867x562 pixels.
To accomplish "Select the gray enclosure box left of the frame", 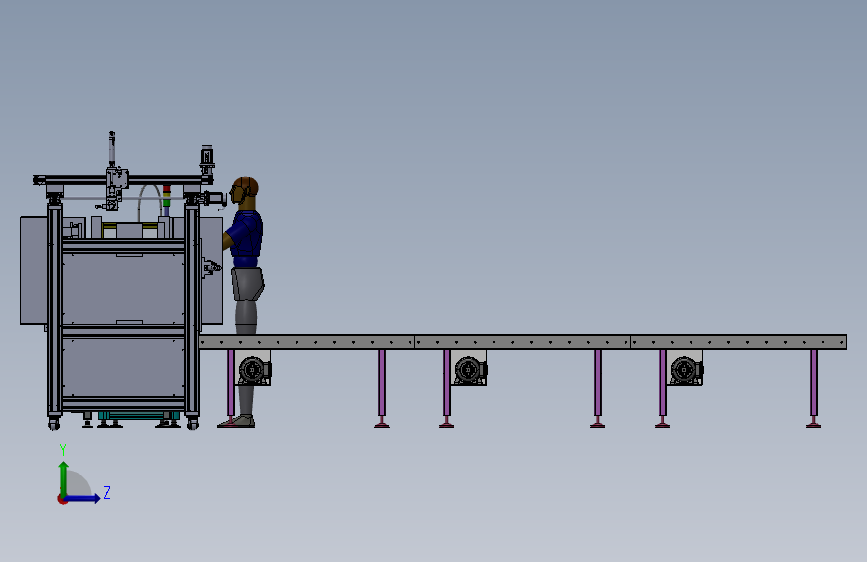I will point(33,270).
